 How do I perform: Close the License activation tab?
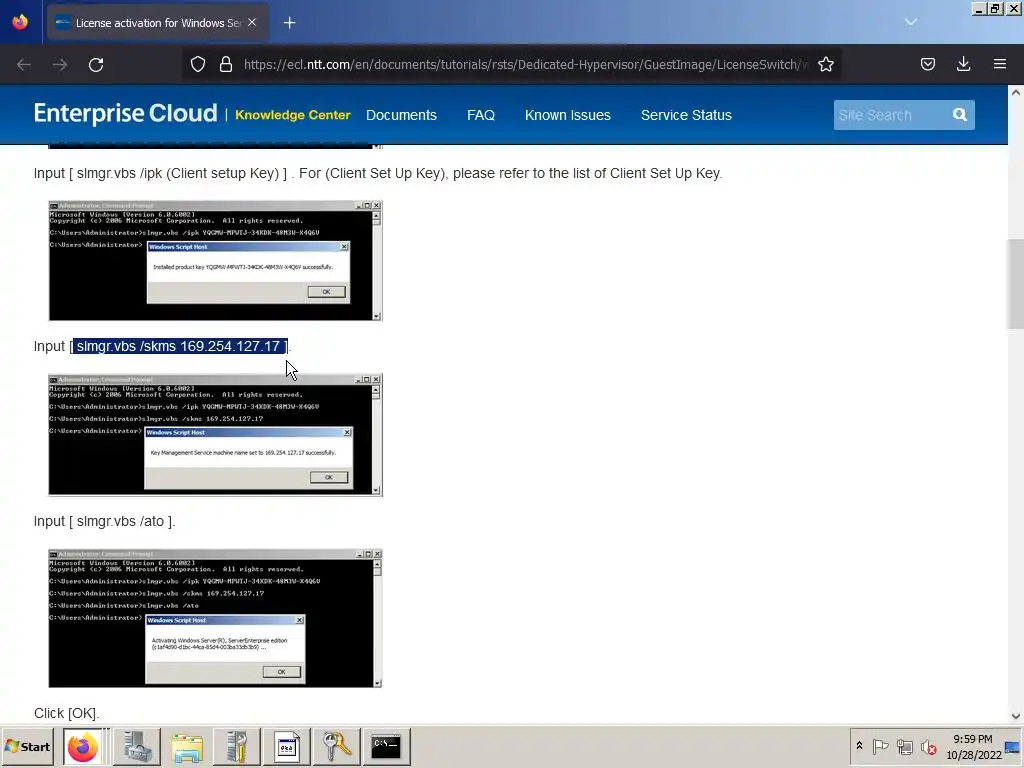[252, 22]
